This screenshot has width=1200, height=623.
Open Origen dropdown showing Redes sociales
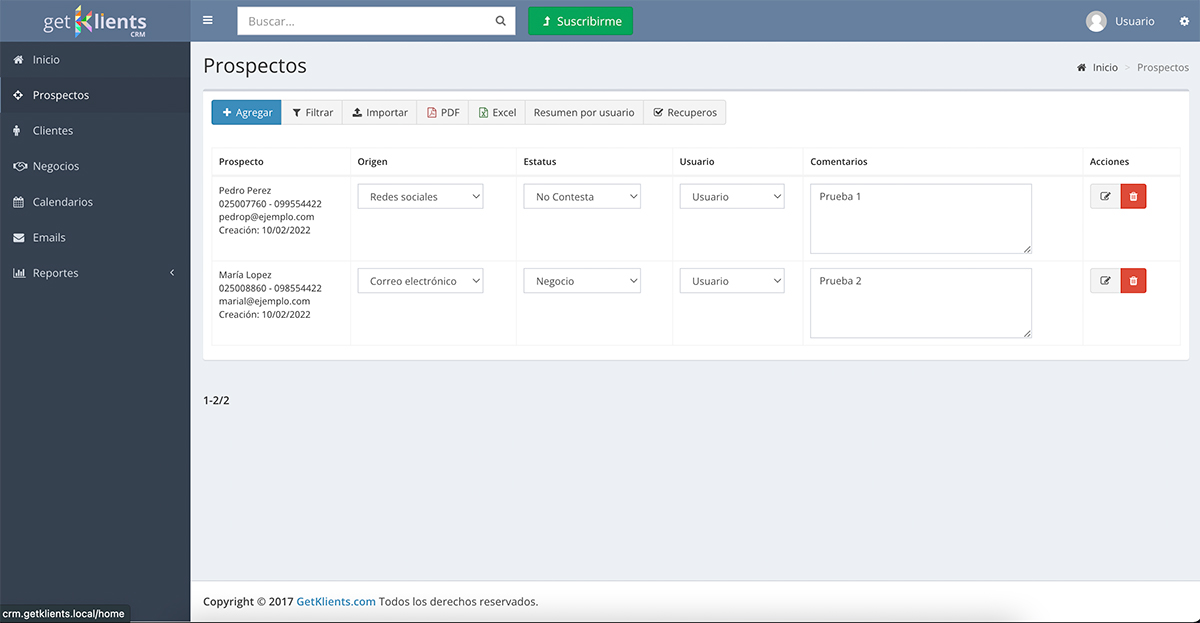point(420,197)
